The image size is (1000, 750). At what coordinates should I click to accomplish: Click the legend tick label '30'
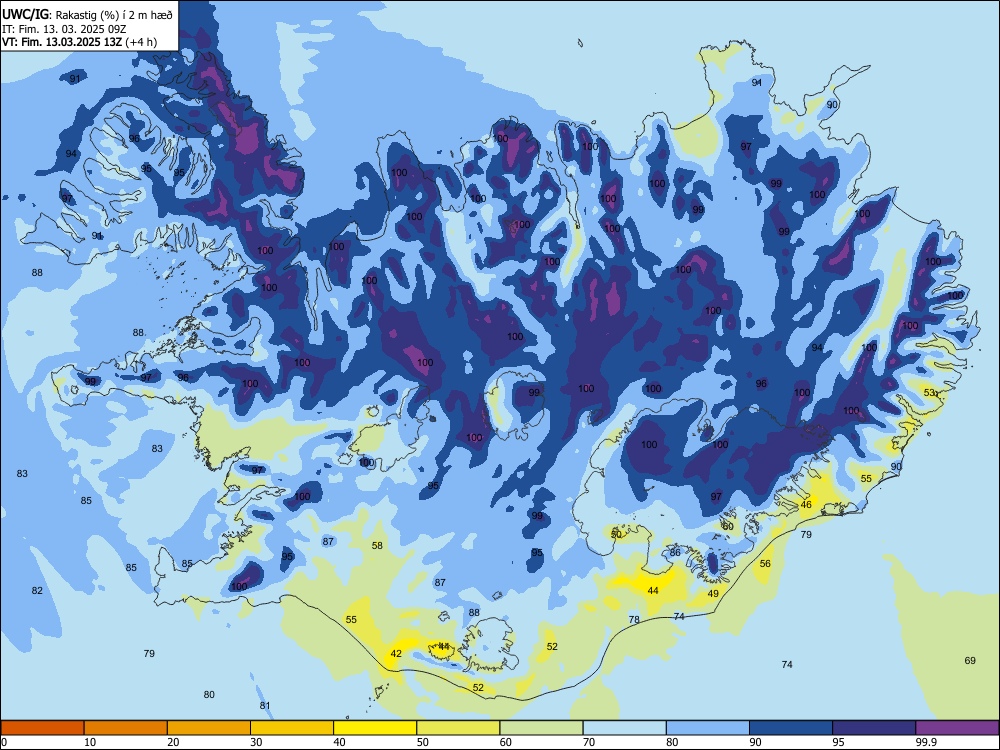click(256, 742)
